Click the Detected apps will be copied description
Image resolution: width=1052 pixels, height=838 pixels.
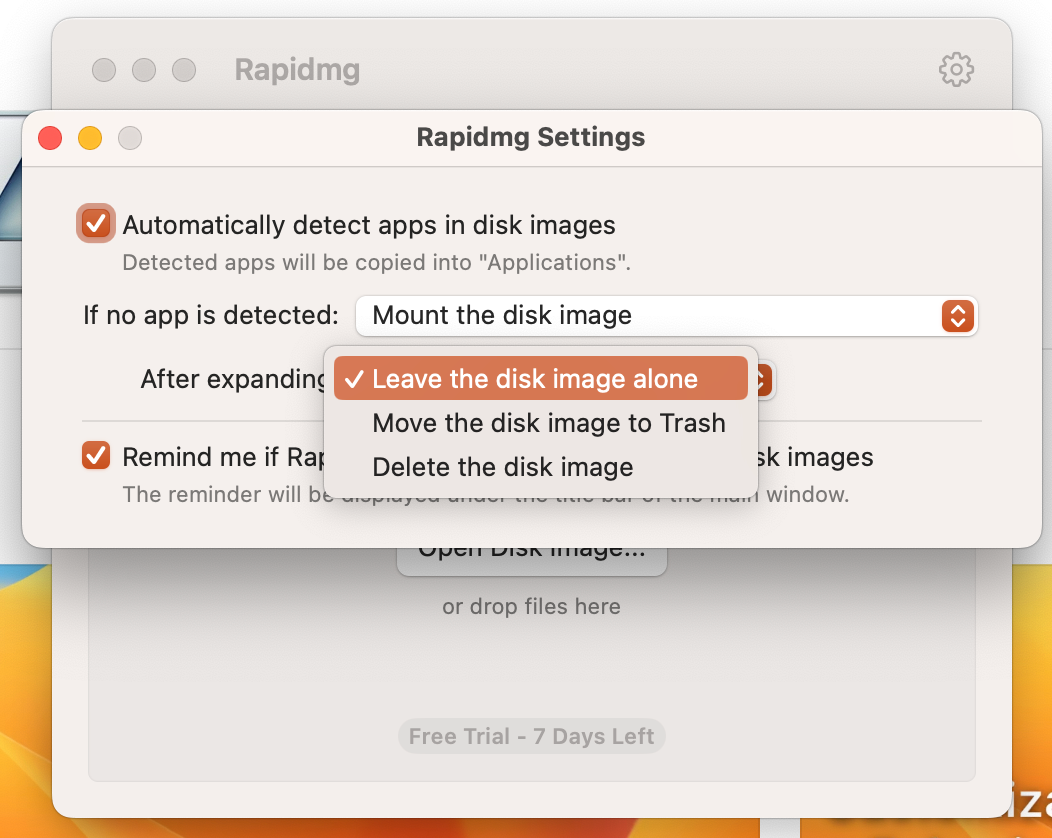[x=376, y=262]
